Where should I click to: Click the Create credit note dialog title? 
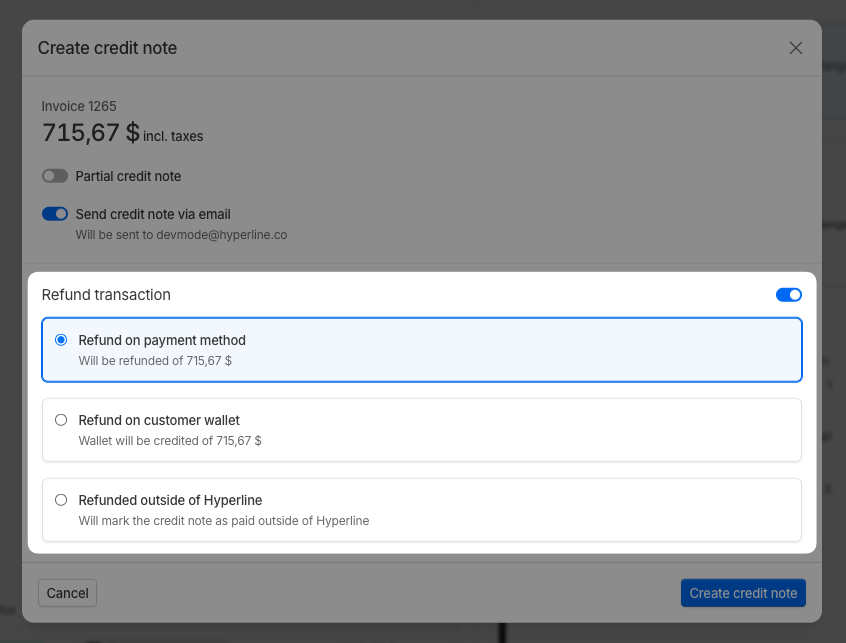[x=107, y=47]
